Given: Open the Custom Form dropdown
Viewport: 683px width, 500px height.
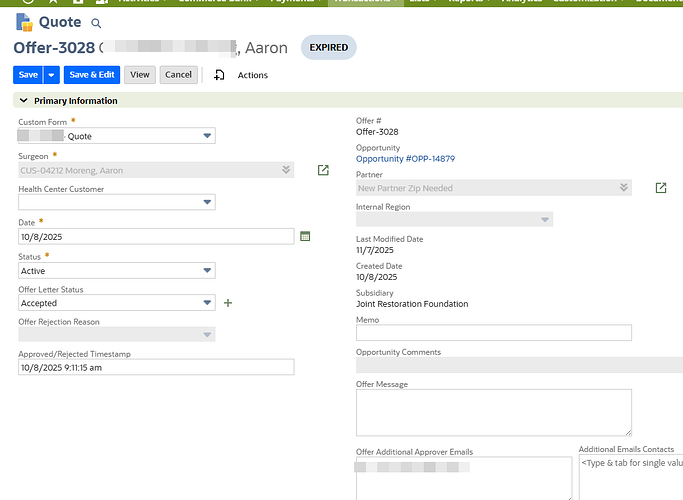Looking at the screenshot, I should [x=207, y=136].
